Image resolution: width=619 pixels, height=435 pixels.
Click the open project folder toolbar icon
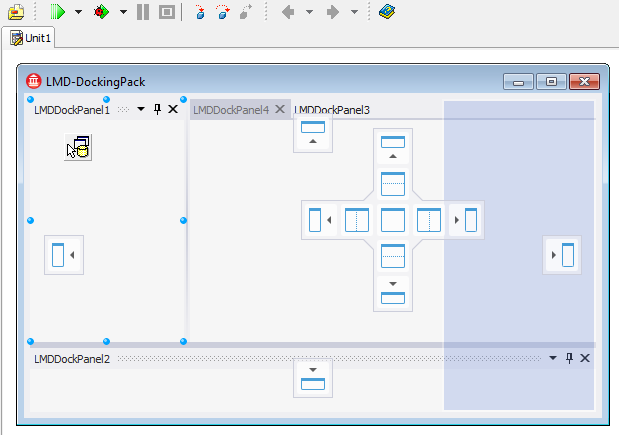16,12
